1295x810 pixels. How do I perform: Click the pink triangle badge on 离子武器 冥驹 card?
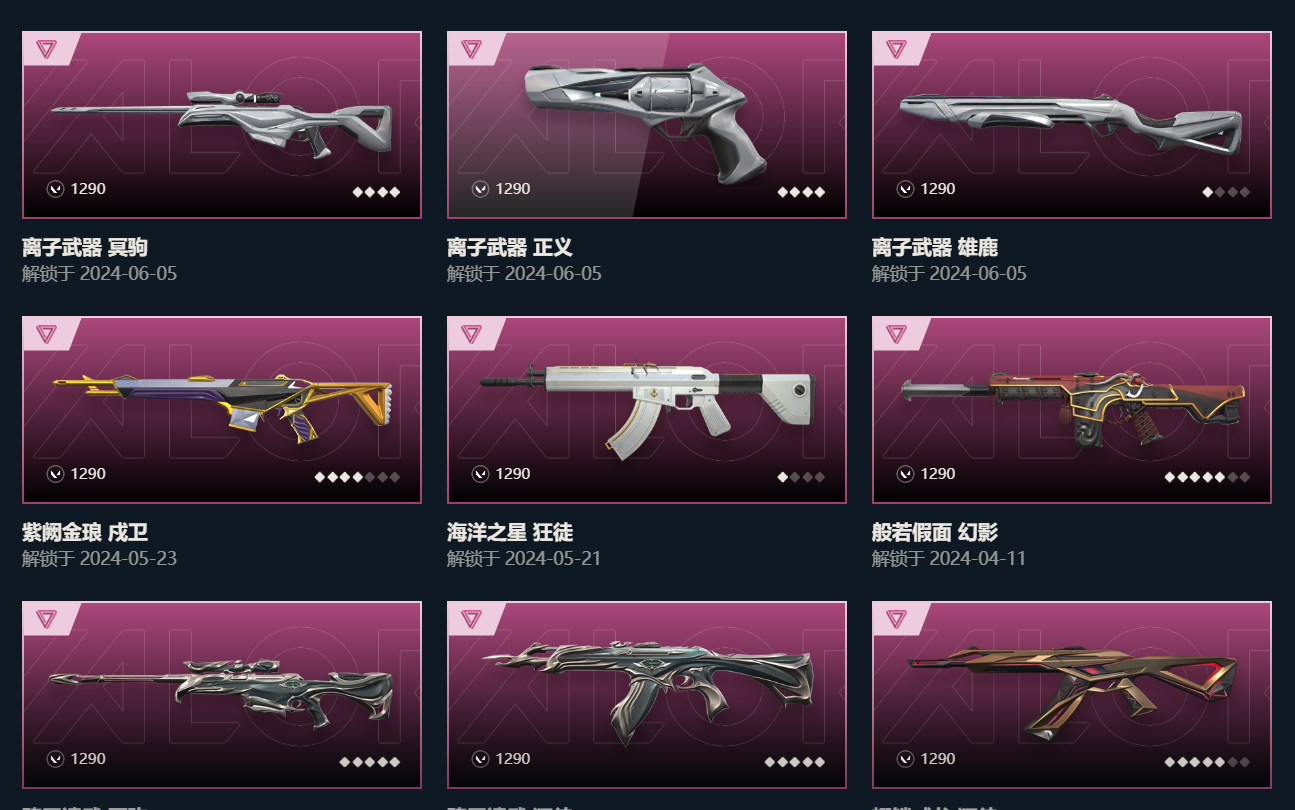point(46,48)
